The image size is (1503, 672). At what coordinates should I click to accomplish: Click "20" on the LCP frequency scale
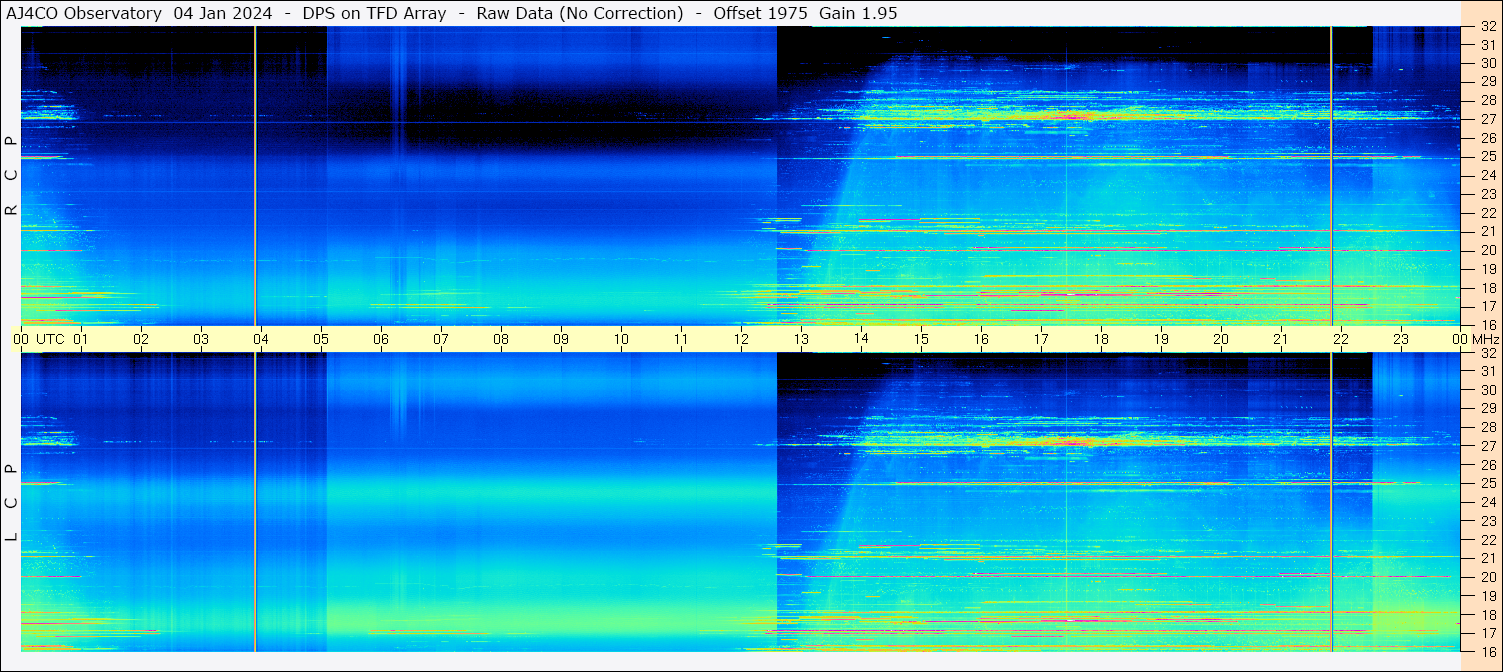click(1488, 577)
